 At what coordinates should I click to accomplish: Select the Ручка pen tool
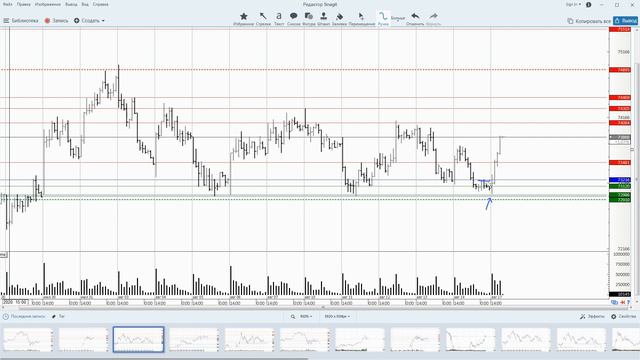point(383,18)
